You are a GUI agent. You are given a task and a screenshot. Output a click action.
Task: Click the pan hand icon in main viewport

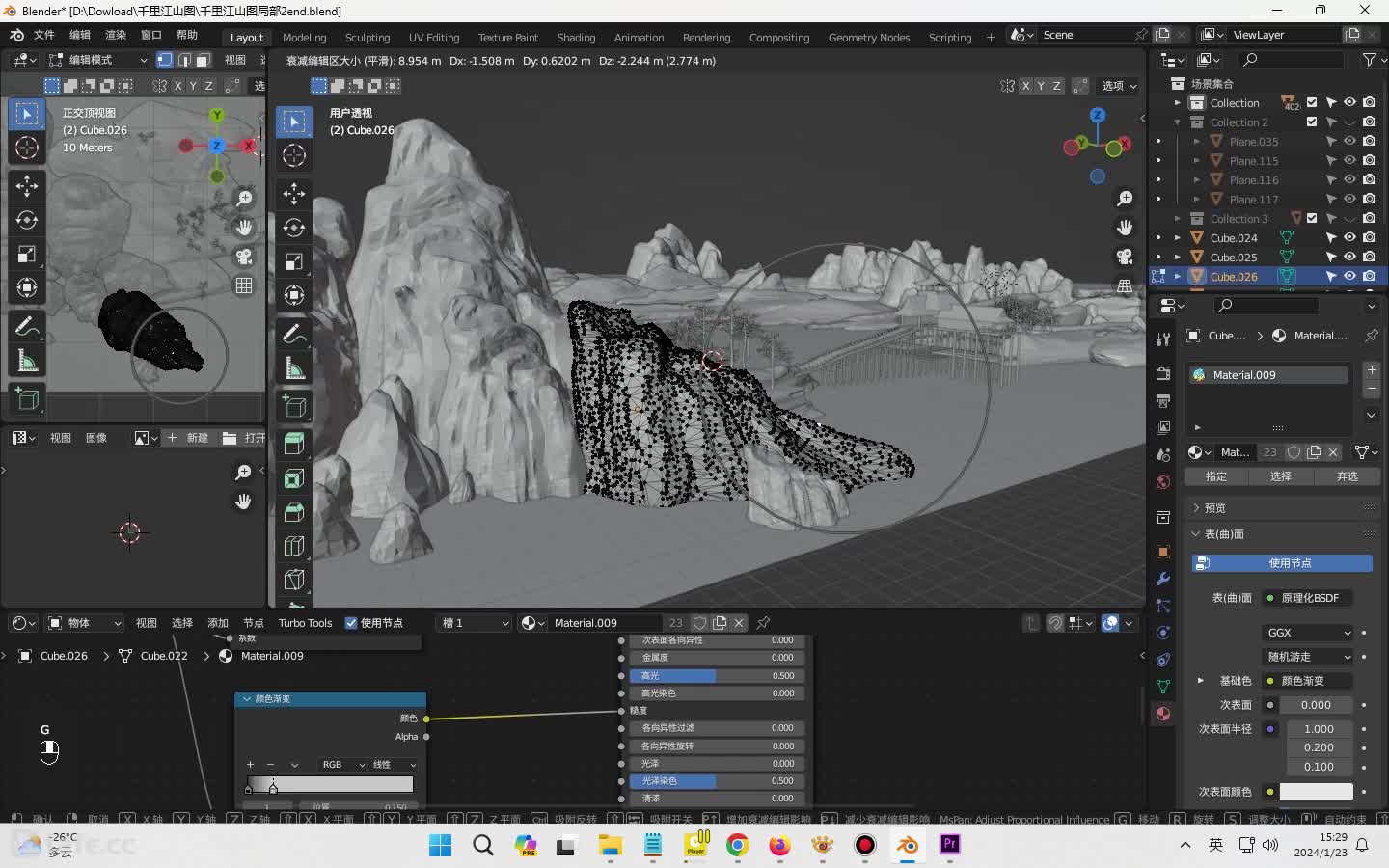[x=1125, y=228]
